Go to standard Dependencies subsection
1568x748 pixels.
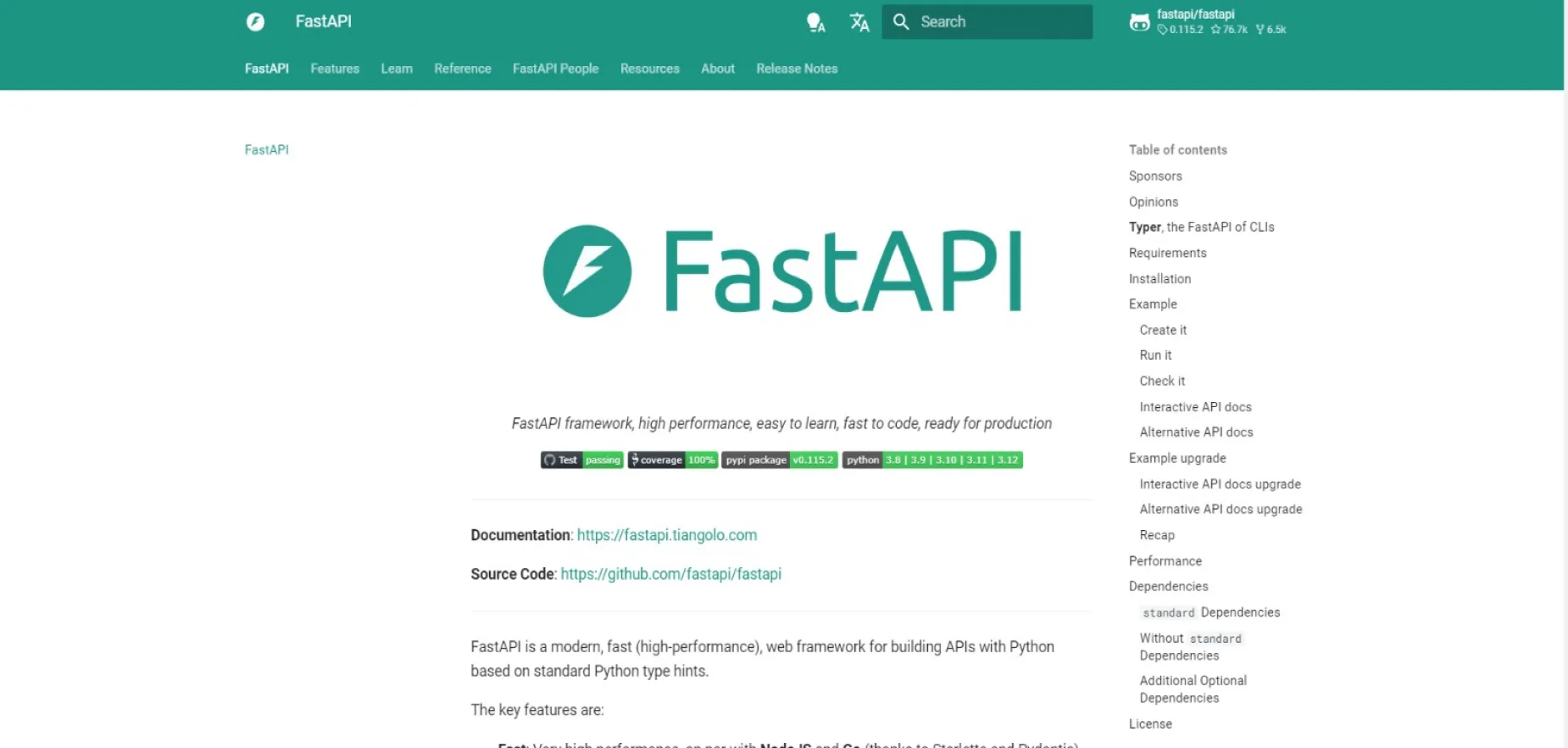coord(1210,612)
